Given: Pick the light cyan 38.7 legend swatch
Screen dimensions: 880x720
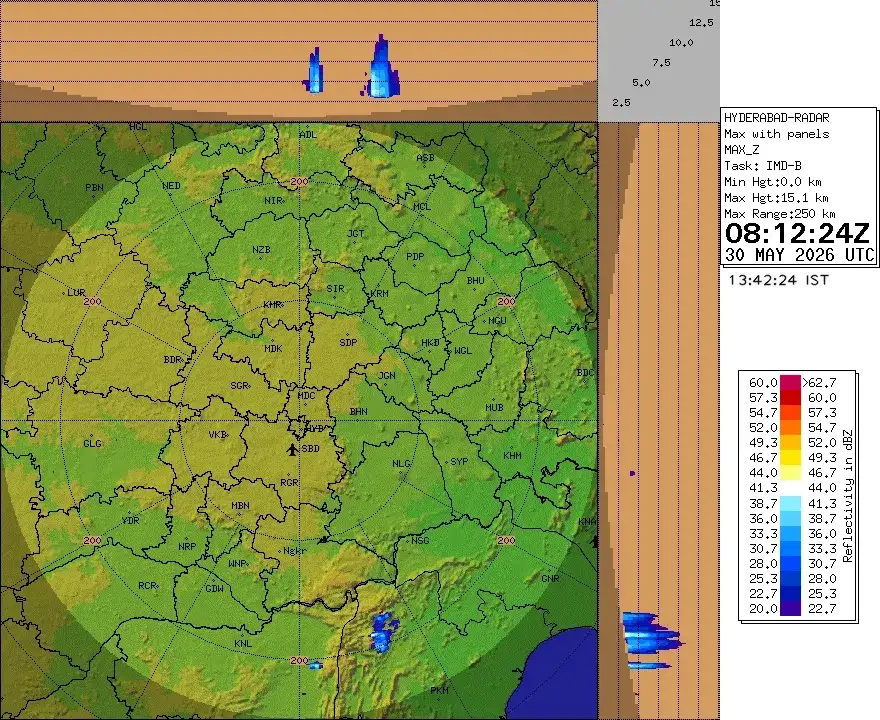Looking at the screenshot, I should pyautogui.click(x=790, y=503).
